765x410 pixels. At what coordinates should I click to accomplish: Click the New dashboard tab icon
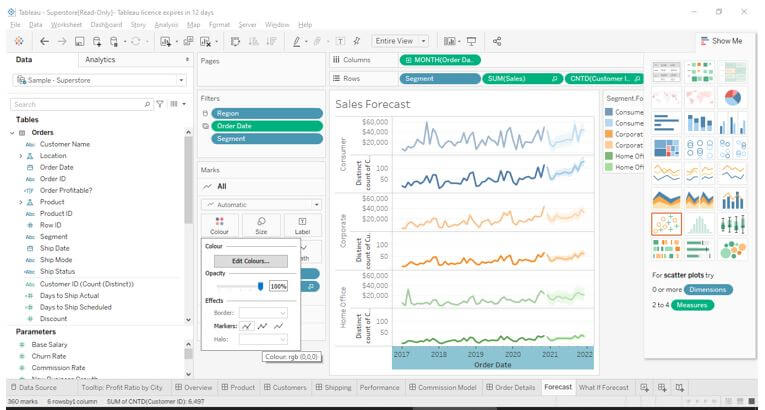click(662, 388)
